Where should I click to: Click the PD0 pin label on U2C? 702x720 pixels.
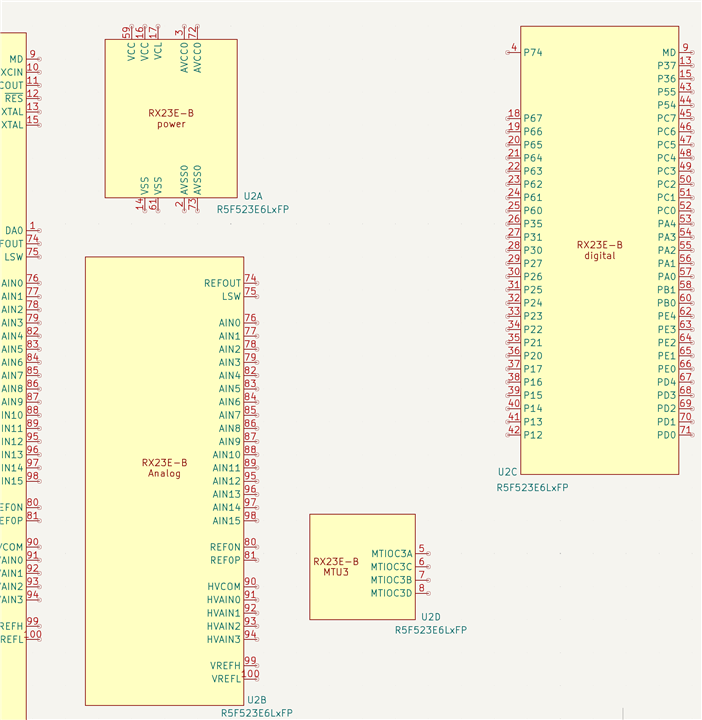point(667,435)
